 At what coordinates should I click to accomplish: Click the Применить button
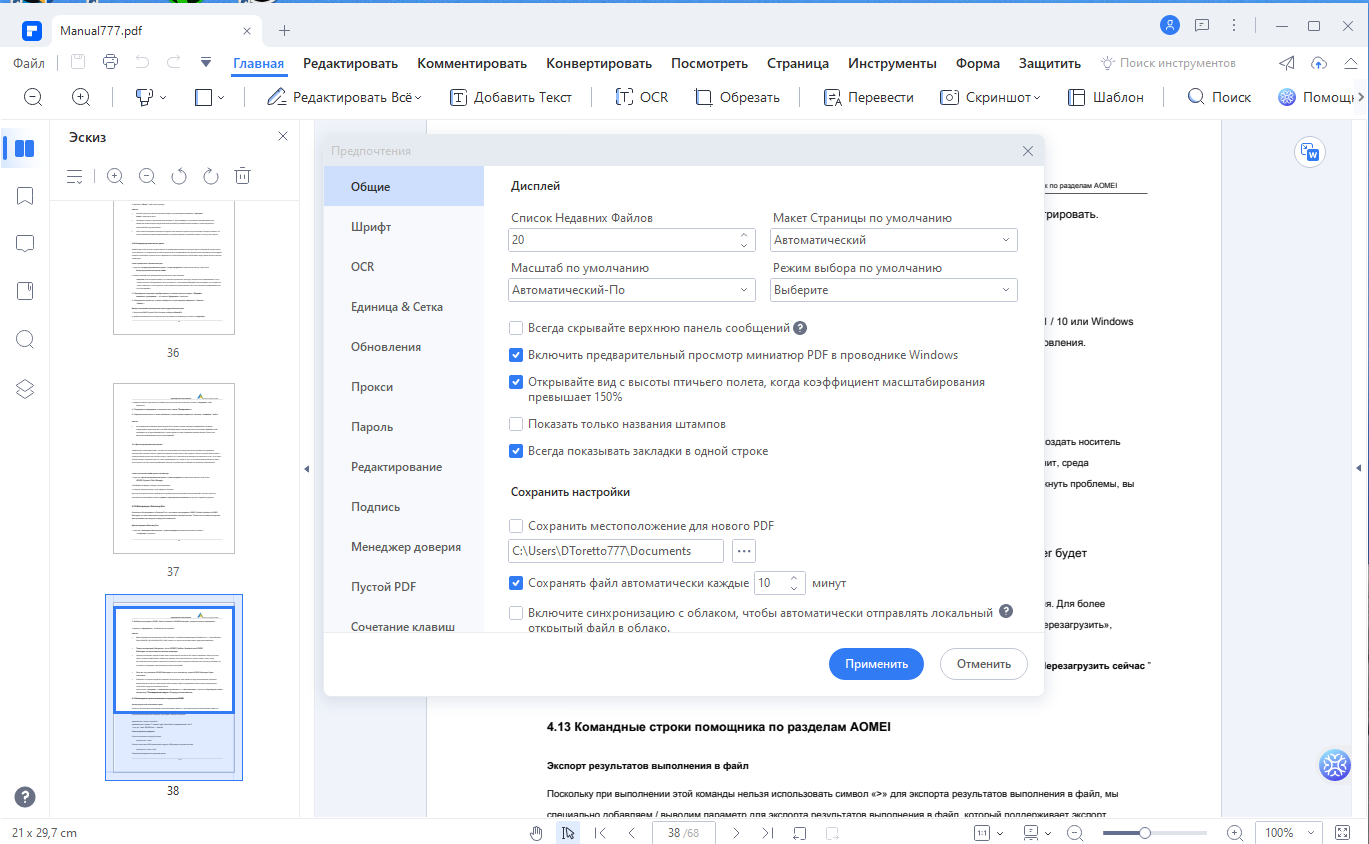point(876,664)
